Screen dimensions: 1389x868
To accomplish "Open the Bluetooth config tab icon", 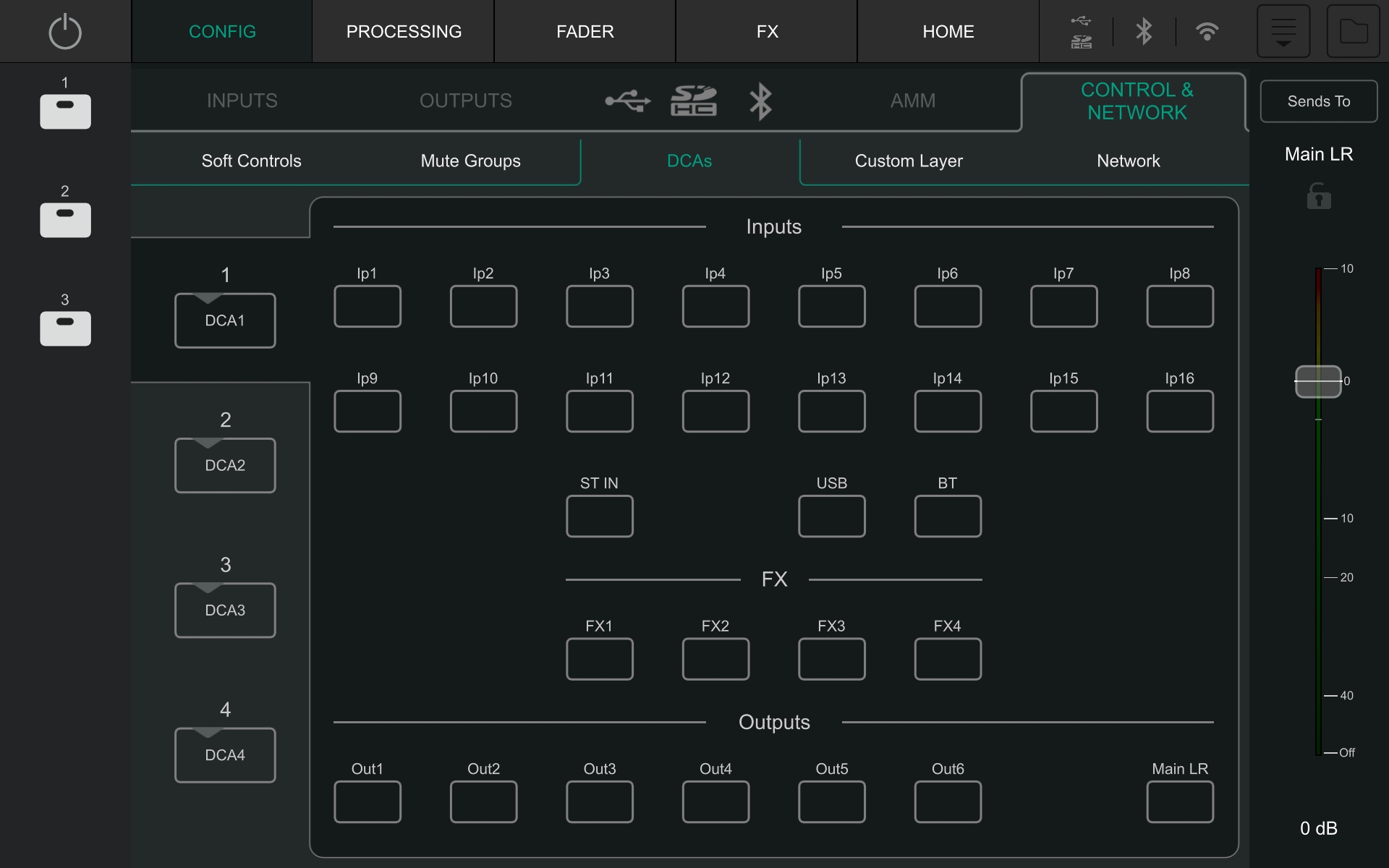I will coord(760,101).
